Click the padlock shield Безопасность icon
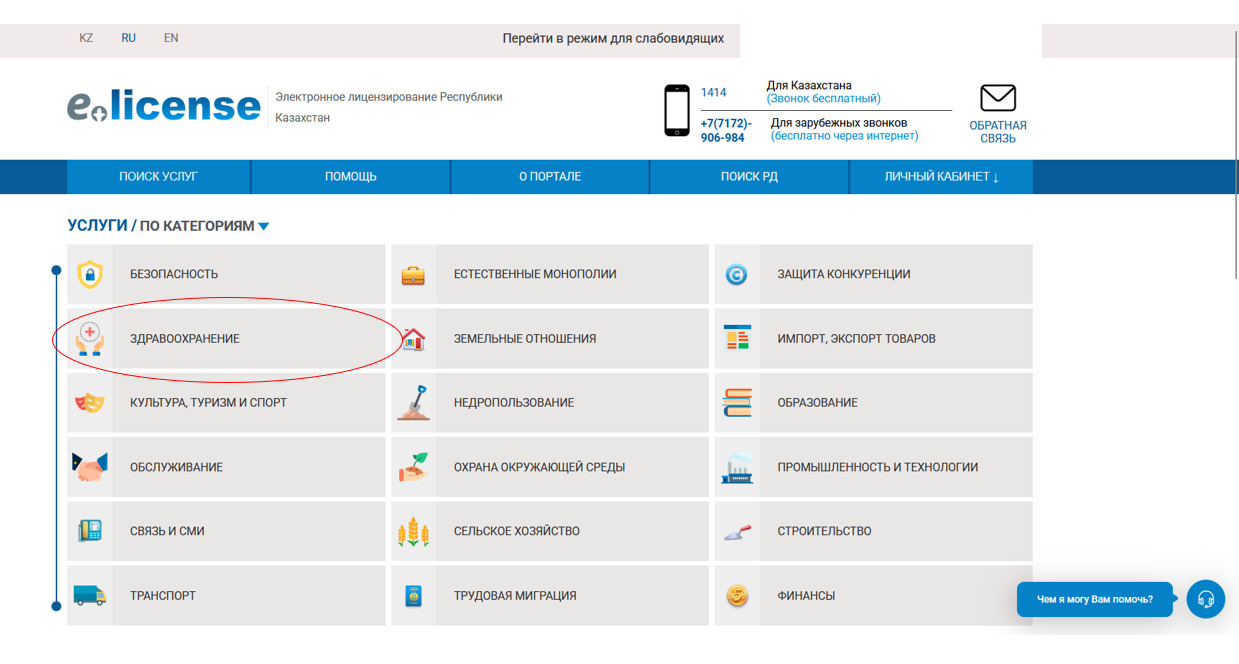The height and width of the screenshot is (664, 1239). tap(90, 274)
